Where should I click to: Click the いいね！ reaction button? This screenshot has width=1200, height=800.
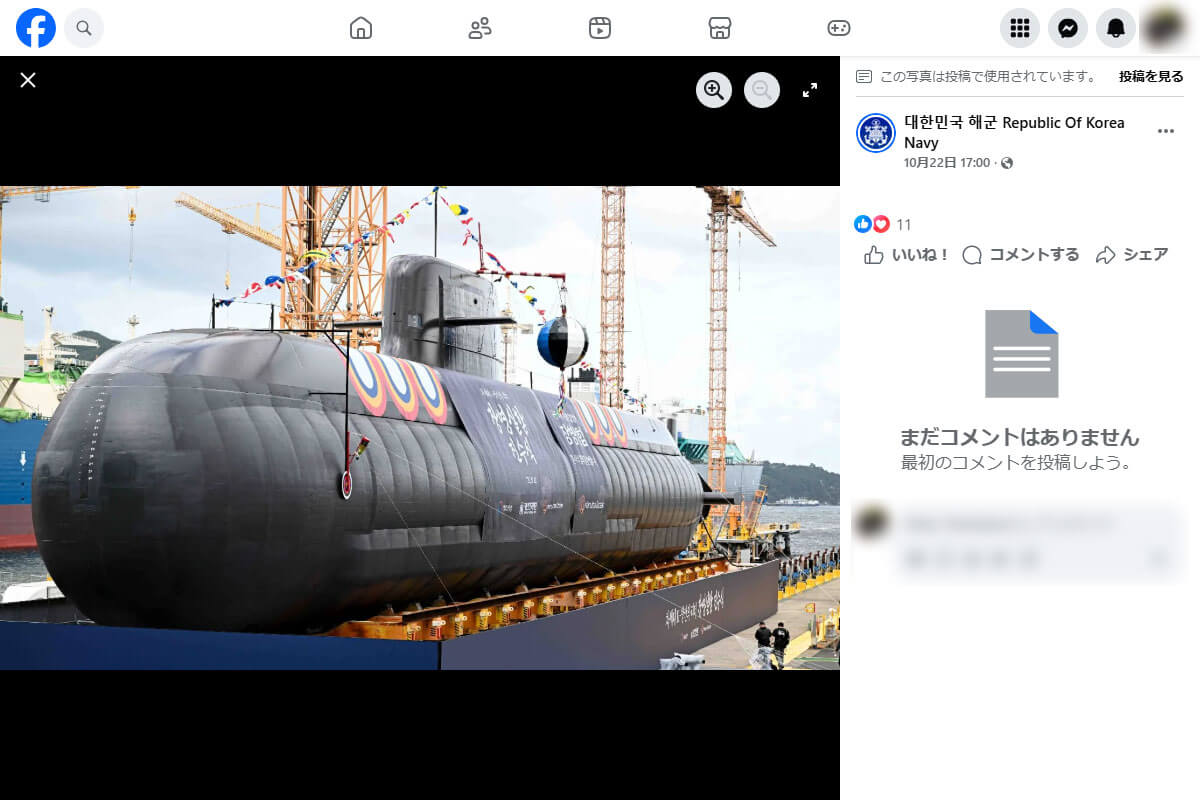903,255
